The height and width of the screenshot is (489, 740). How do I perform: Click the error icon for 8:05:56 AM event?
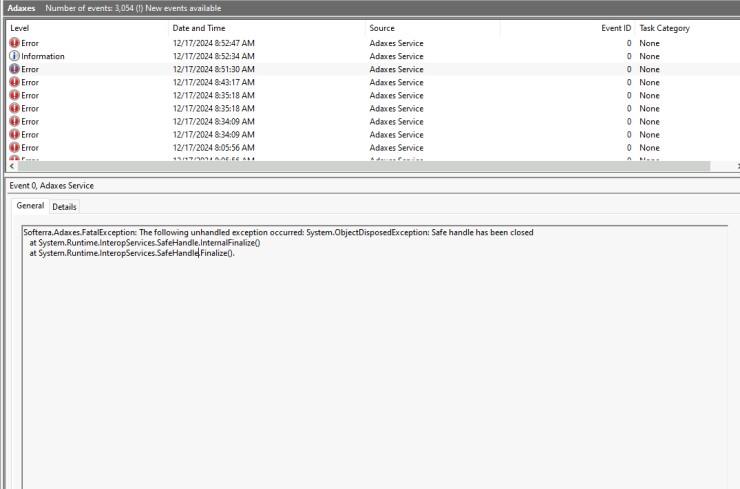15,147
